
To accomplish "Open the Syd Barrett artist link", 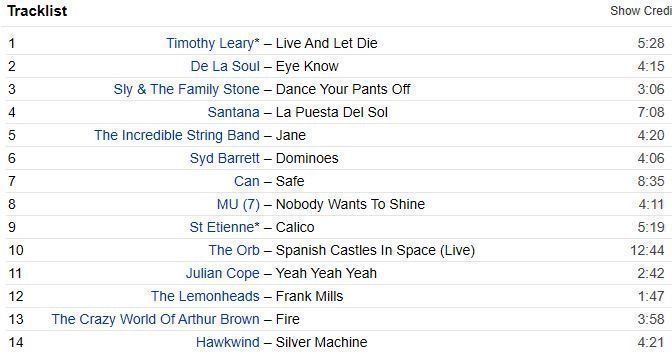I will pos(225,159).
